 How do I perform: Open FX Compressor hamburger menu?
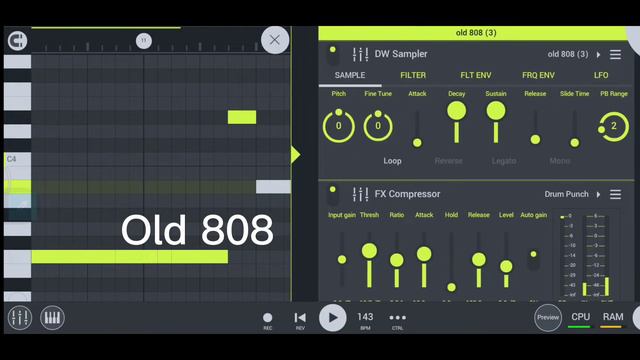616,194
